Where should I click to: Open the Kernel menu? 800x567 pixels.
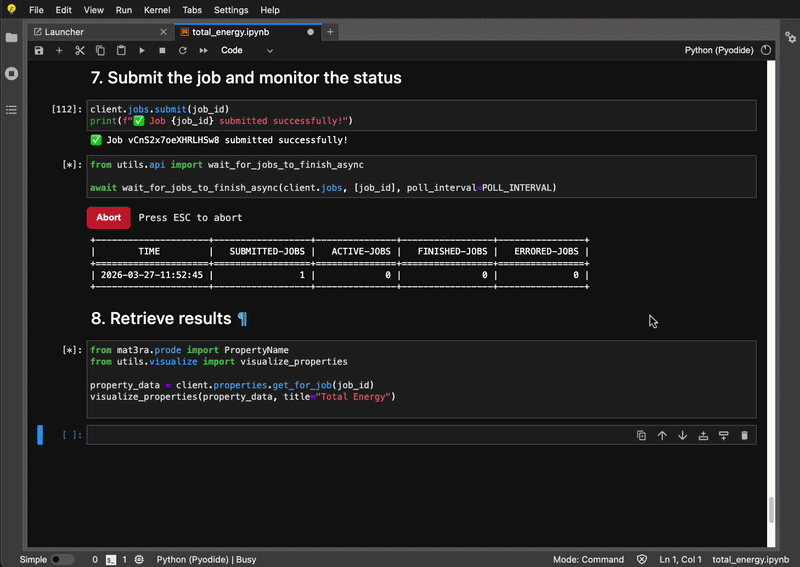[x=157, y=10]
